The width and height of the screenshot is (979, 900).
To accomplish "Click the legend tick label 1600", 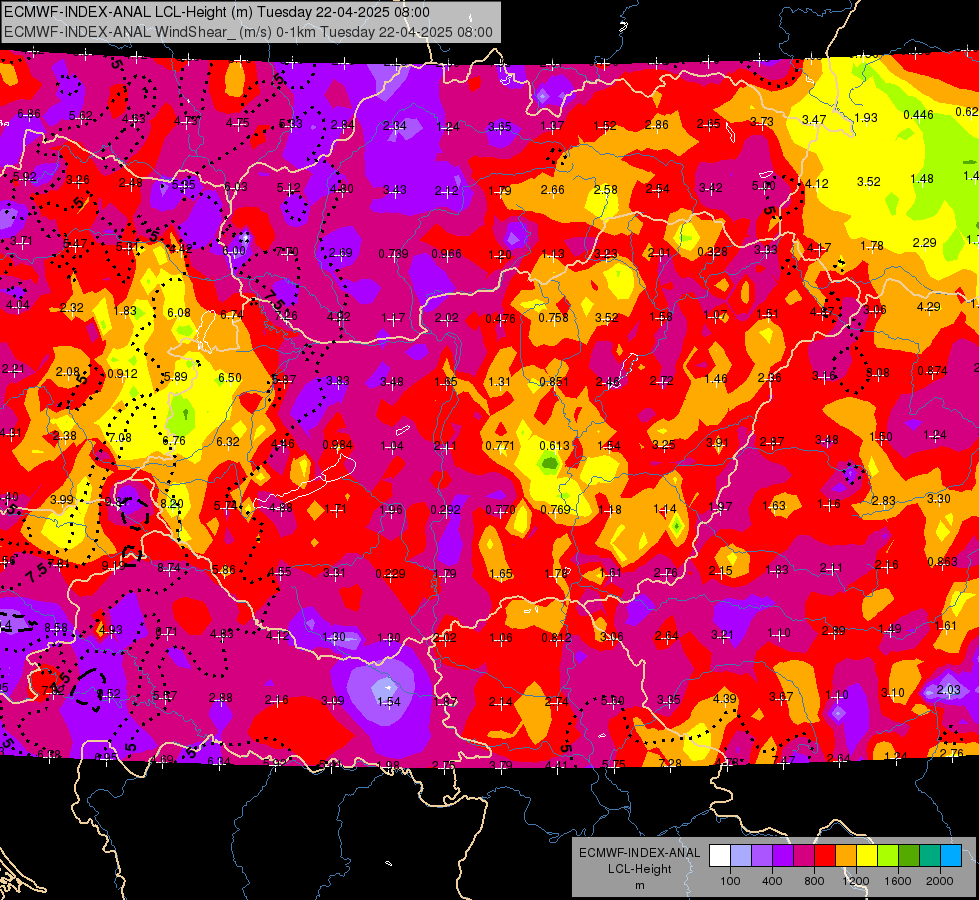I will coord(898,881).
